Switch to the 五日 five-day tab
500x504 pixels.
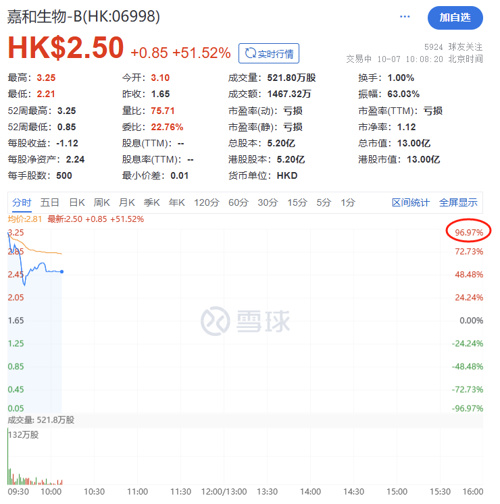click(50, 202)
